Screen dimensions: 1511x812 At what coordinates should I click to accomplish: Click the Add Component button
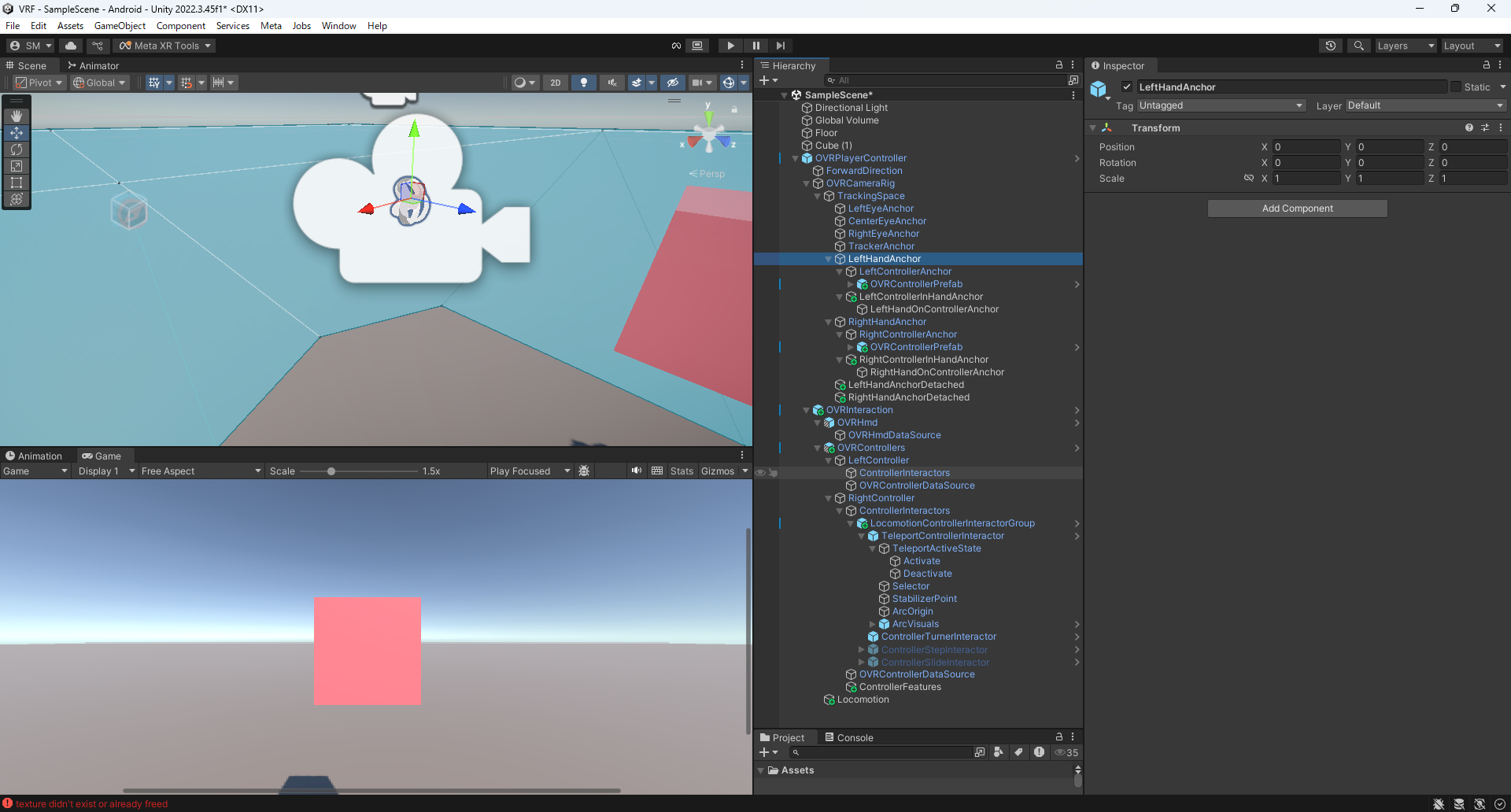pyautogui.click(x=1297, y=209)
